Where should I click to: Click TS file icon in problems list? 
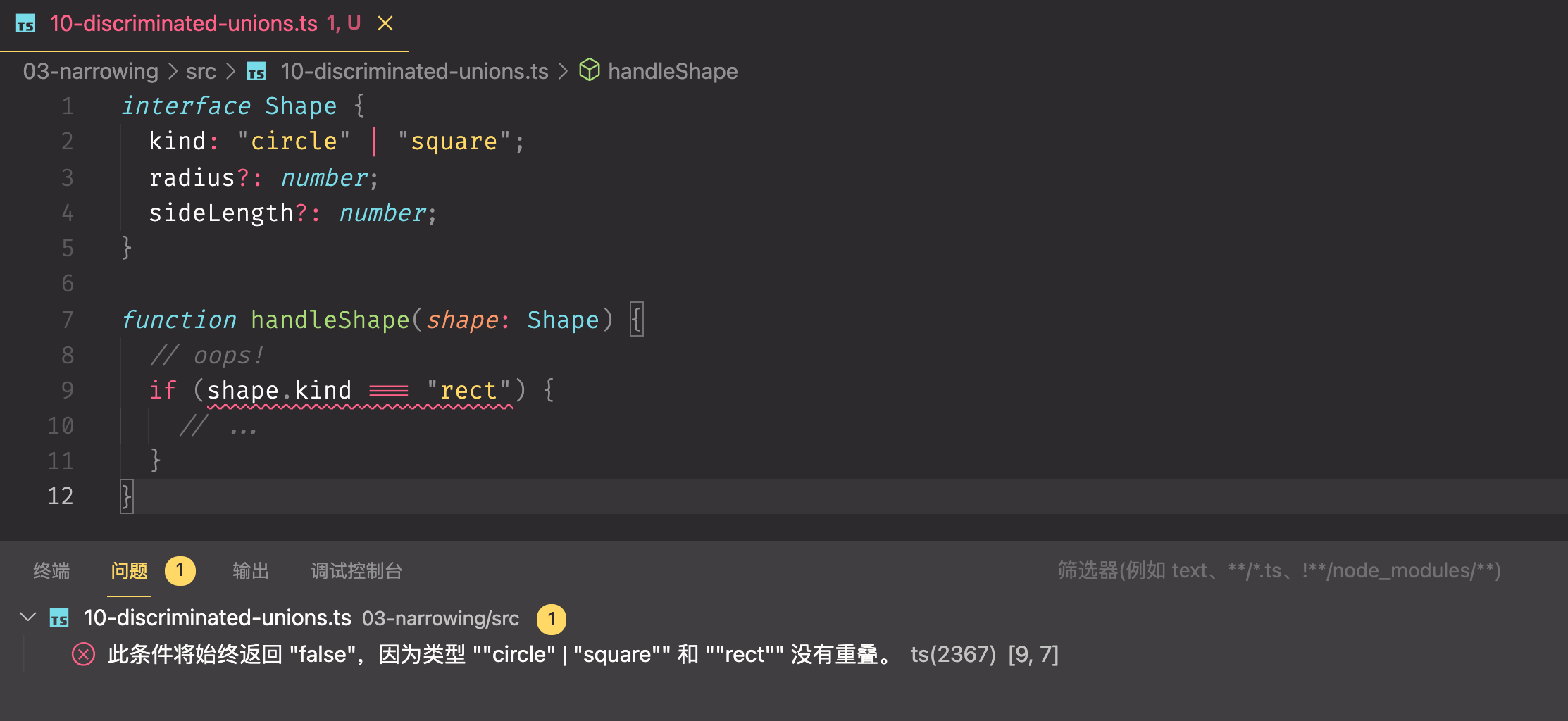[x=59, y=618]
